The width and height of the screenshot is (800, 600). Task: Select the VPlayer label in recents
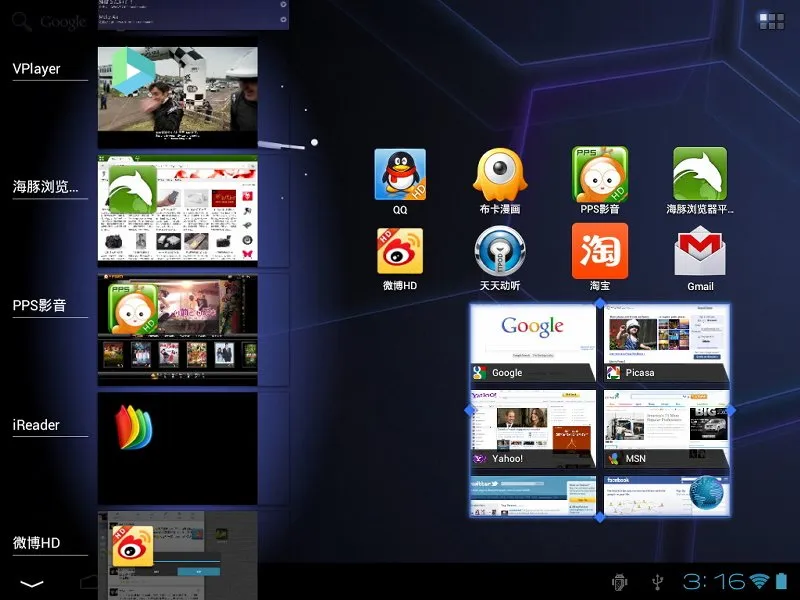[x=36, y=68]
